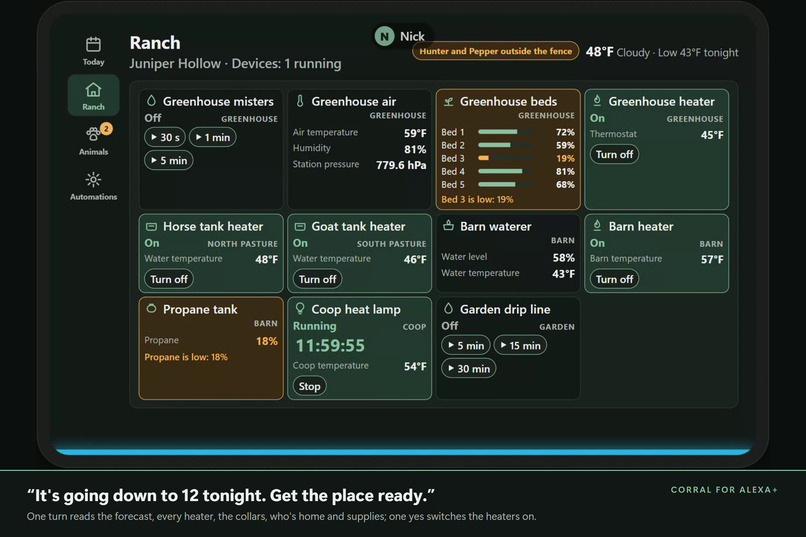Click the Bed 4 moisture bar
The height and width of the screenshot is (537, 806).
(504, 171)
